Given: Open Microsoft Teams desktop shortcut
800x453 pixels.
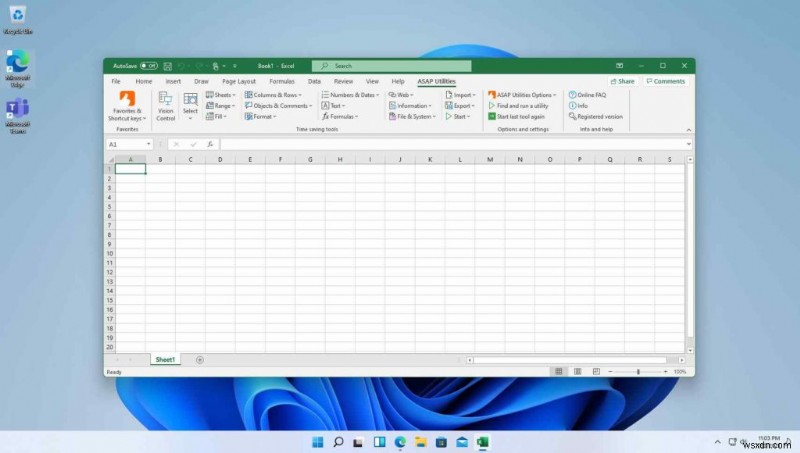Looking at the screenshot, I should click(x=18, y=115).
